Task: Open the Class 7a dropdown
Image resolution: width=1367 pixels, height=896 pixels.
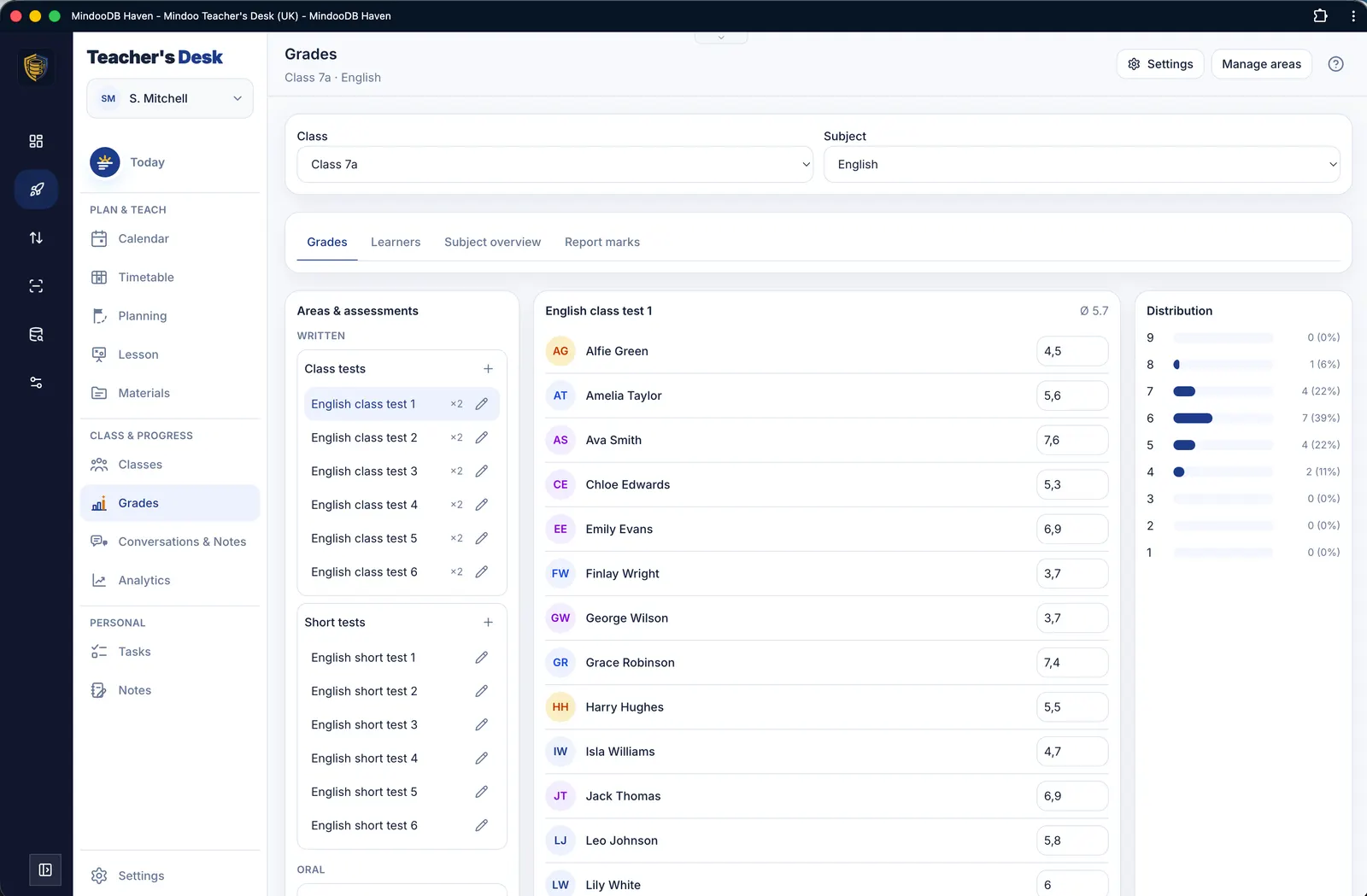Action: coord(555,164)
